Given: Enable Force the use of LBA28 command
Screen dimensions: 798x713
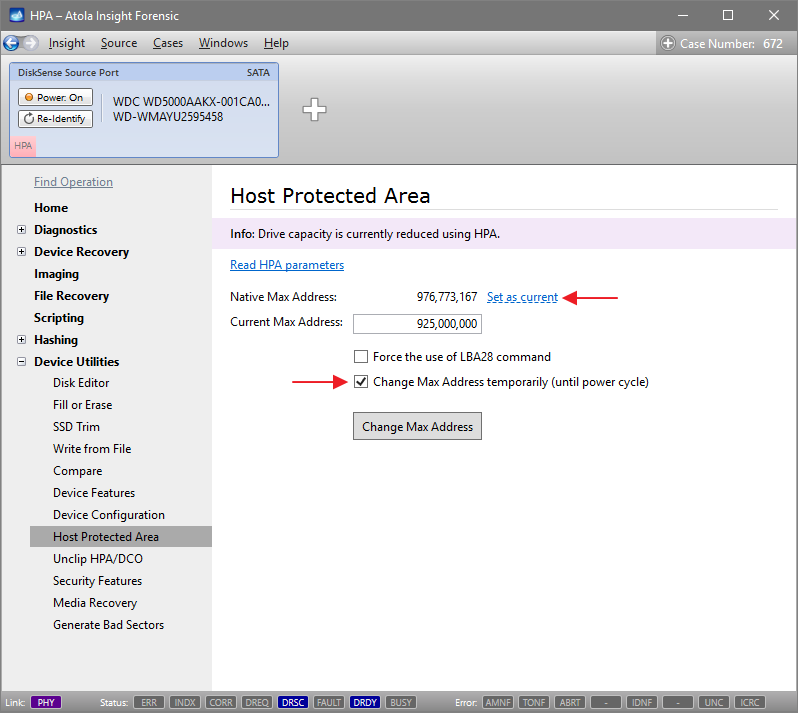Looking at the screenshot, I should click(x=361, y=357).
